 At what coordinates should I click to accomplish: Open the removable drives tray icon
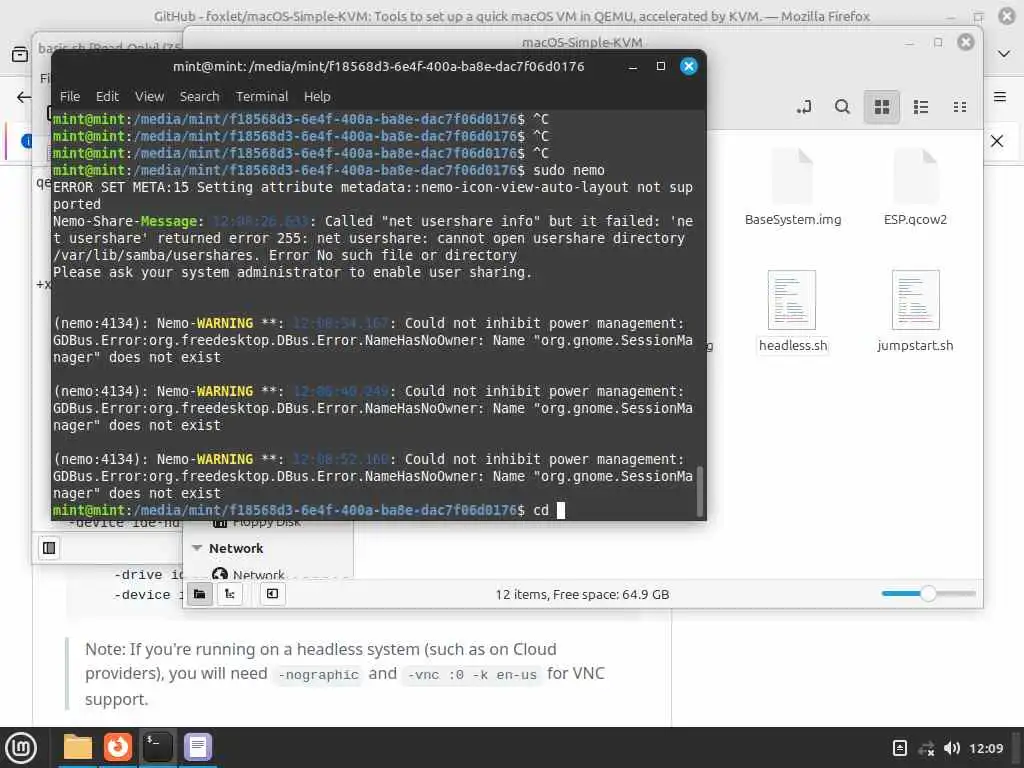point(899,748)
